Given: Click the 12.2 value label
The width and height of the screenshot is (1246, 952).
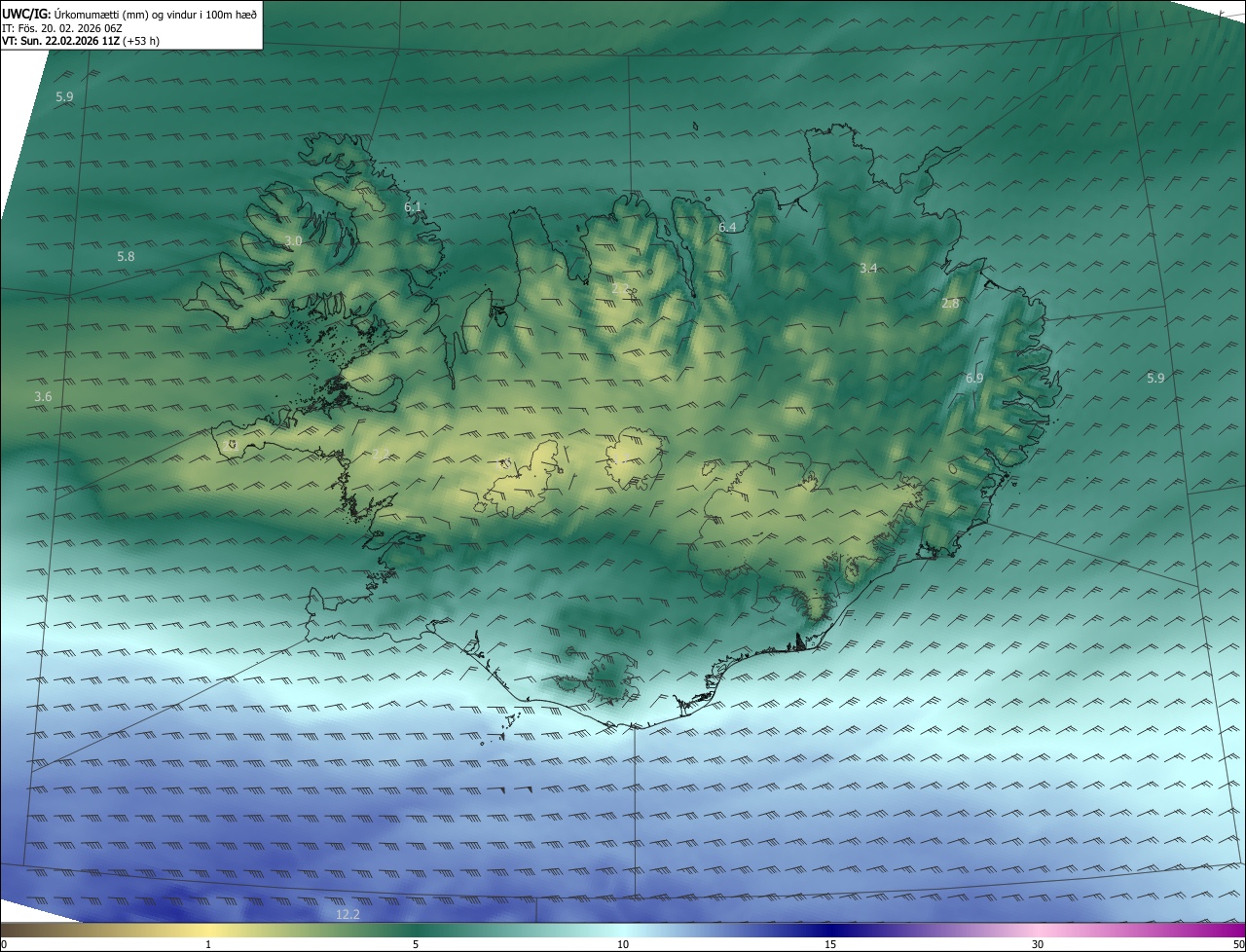Looking at the screenshot, I should coord(348,914).
